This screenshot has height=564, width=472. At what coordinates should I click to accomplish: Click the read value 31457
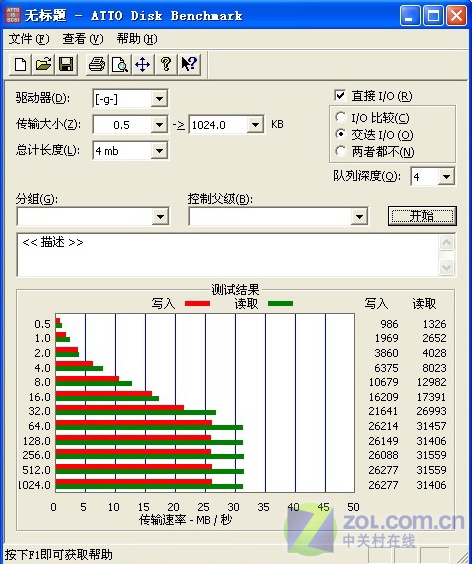[x=431, y=426]
